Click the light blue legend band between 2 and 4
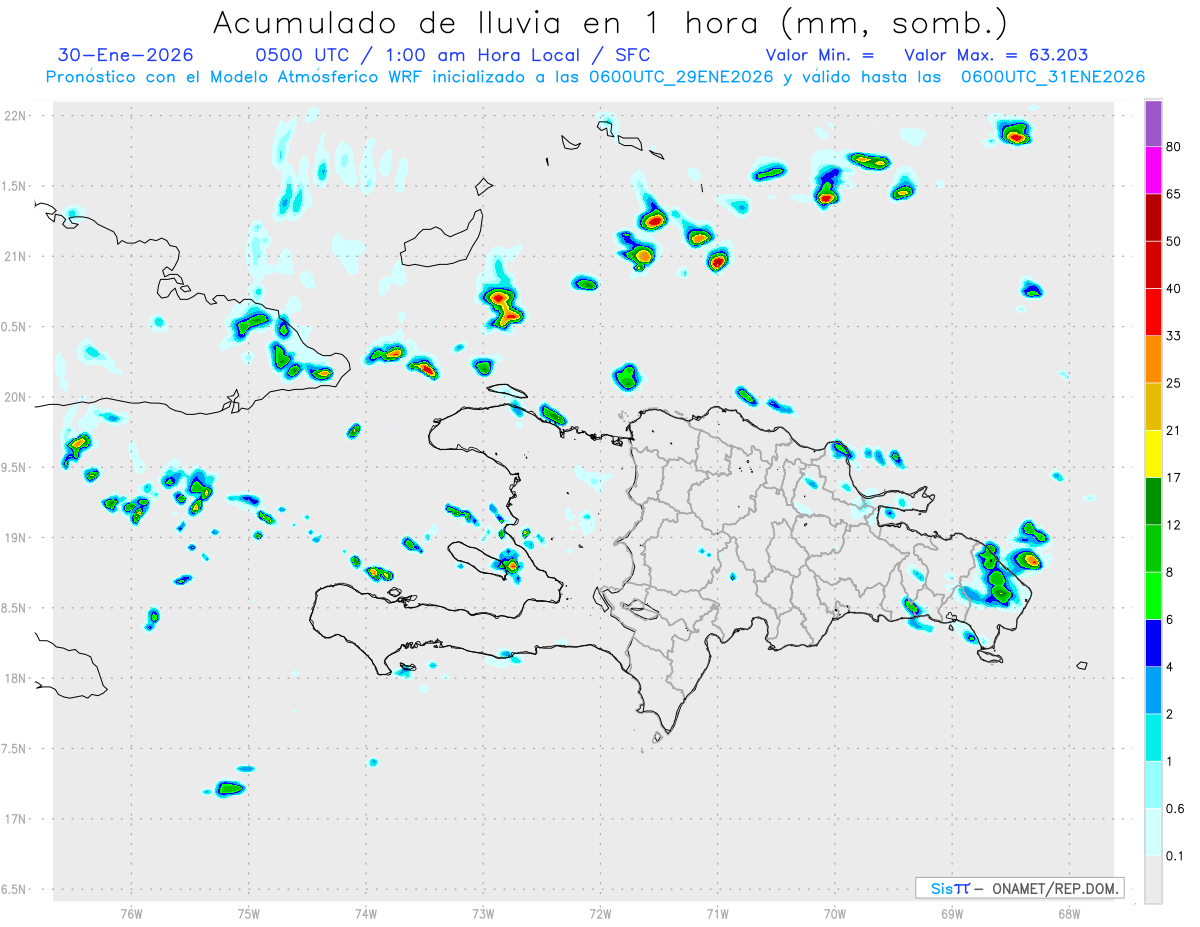Image resolution: width=1200 pixels, height=927 pixels. tap(1153, 690)
